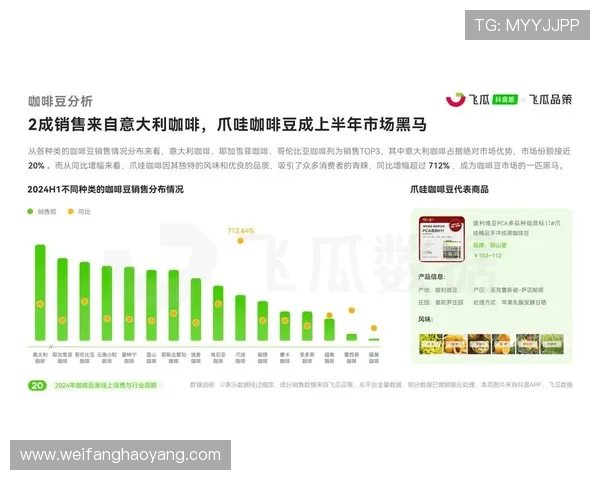Click the product title mentioning PCA
Viewport: 600px width, 480px height.
coord(517,228)
